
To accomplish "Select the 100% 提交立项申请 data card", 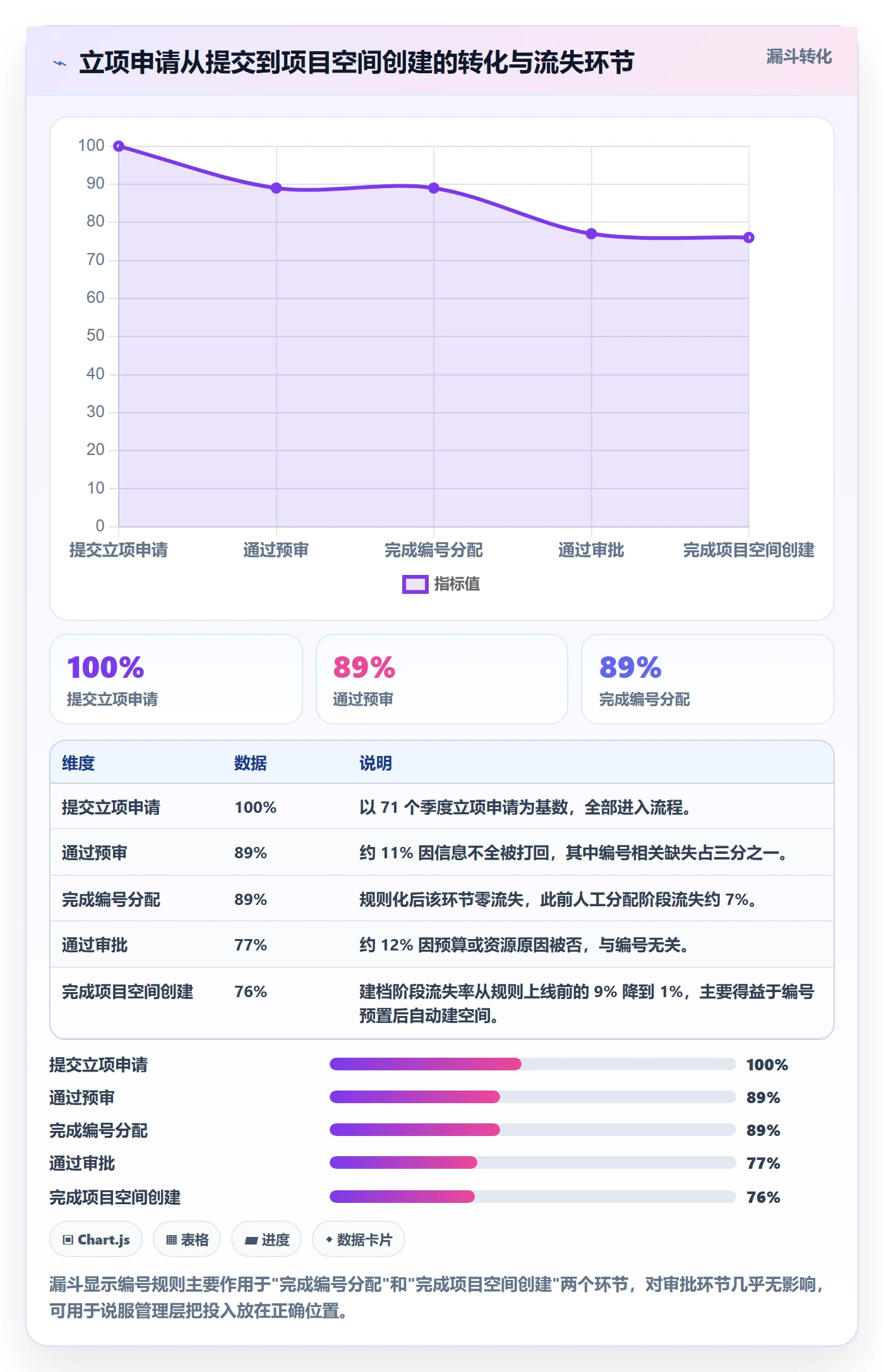I will [x=176, y=679].
